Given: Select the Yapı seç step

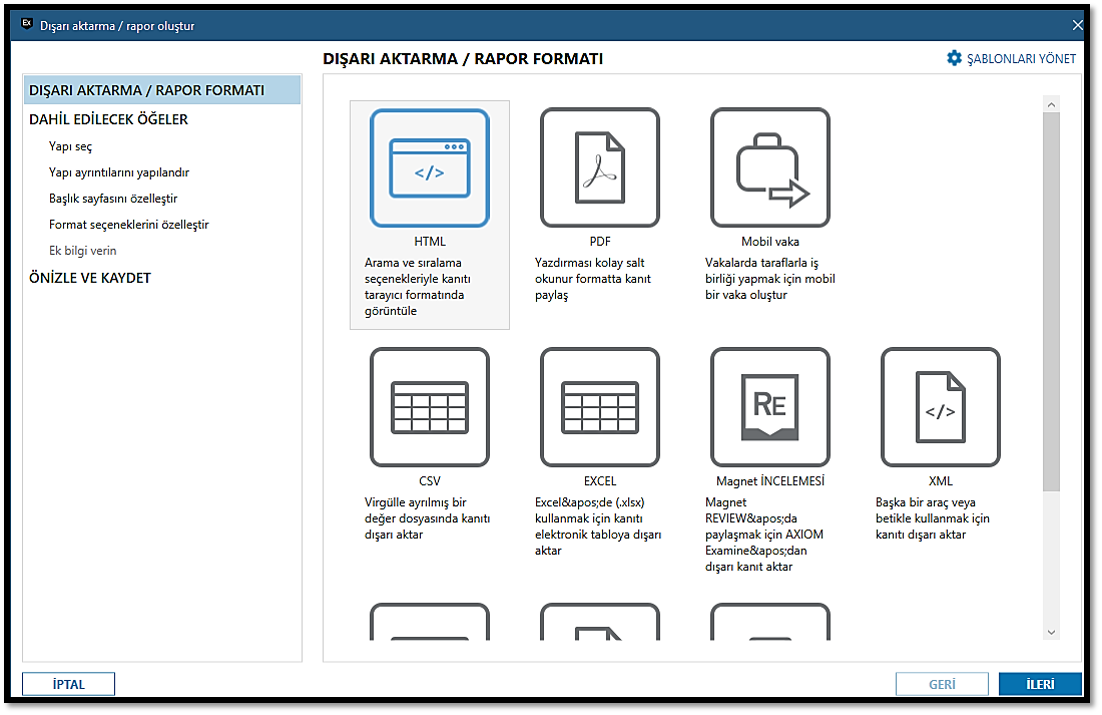Looking at the screenshot, I should (x=70, y=146).
